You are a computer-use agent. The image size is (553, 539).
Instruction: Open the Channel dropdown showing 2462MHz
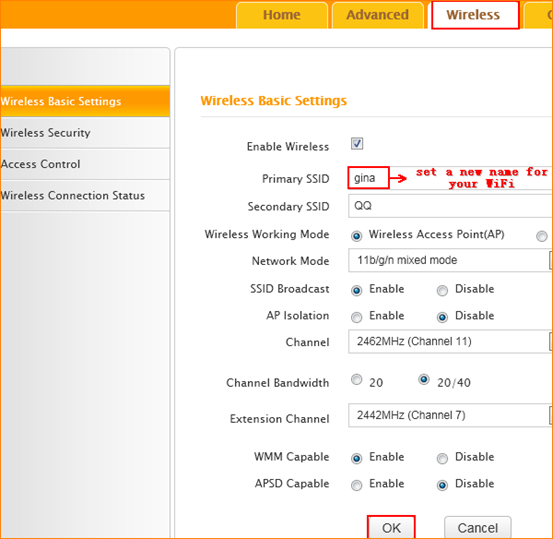coord(450,341)
